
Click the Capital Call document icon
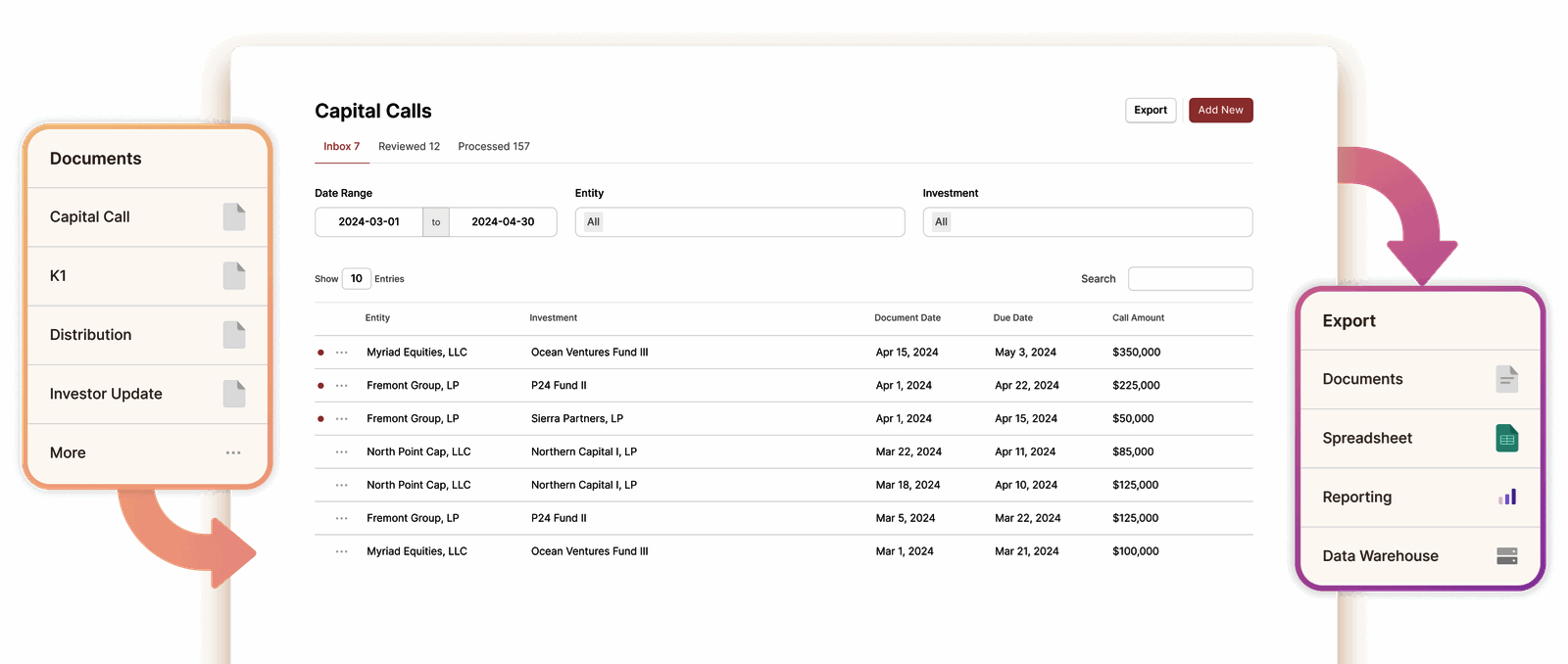234,216
